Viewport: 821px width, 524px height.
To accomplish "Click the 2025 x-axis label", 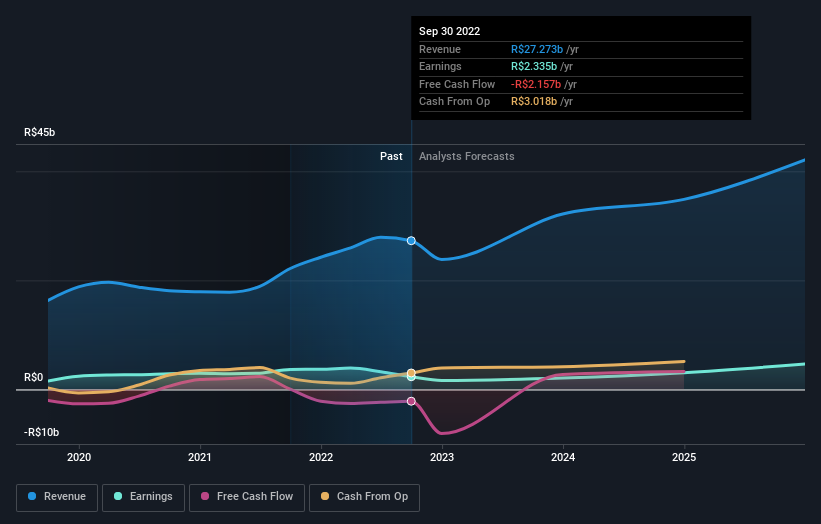I will tap(684, 457).
